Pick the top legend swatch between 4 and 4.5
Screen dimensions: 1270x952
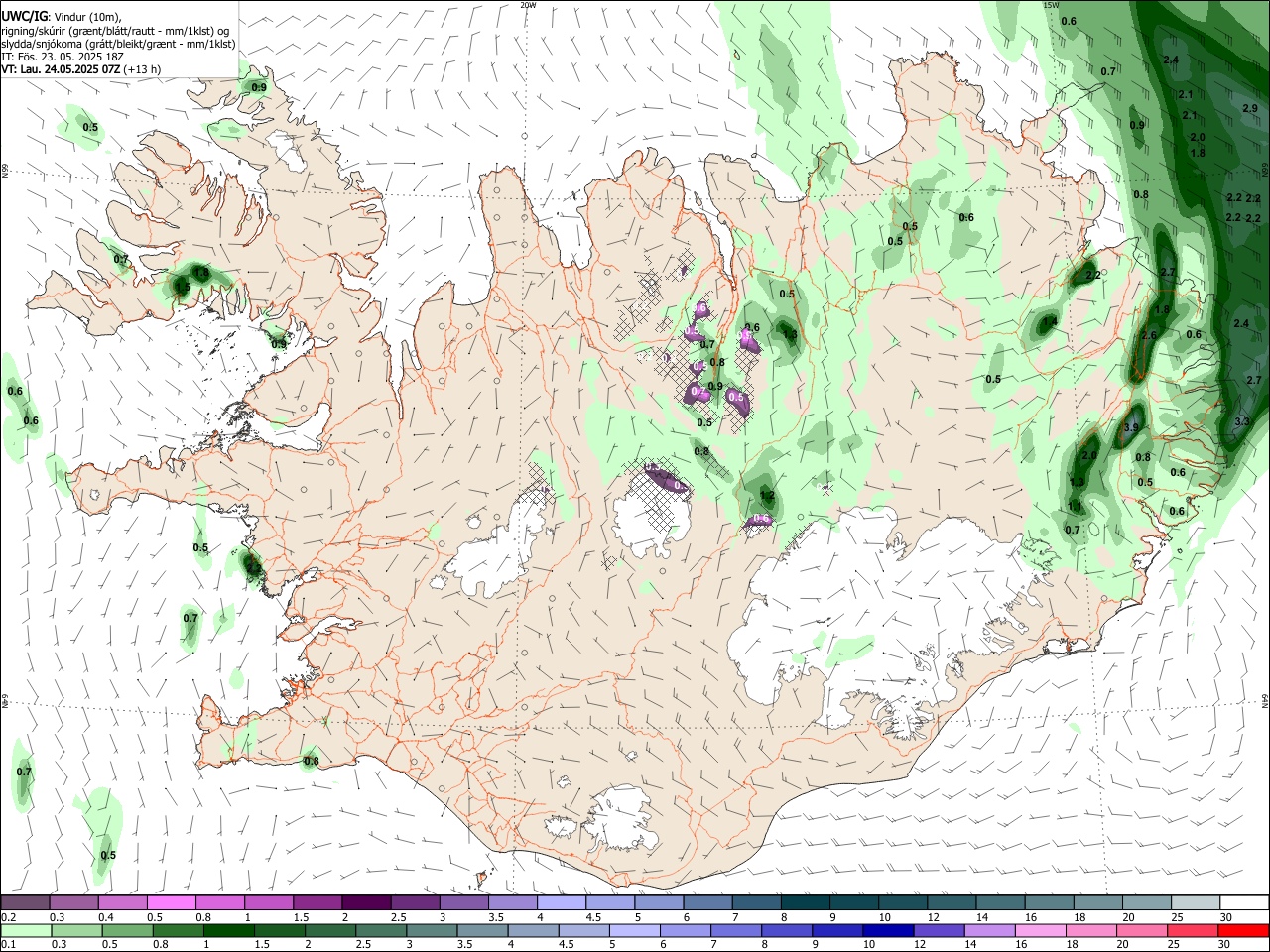[562, 902]
